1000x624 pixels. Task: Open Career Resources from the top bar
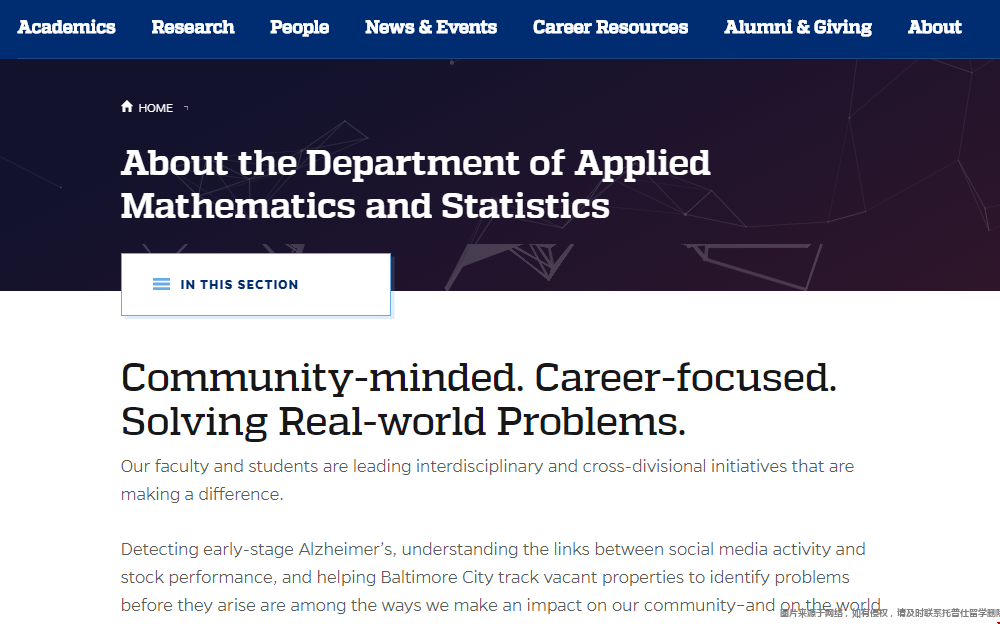(610, 28)
